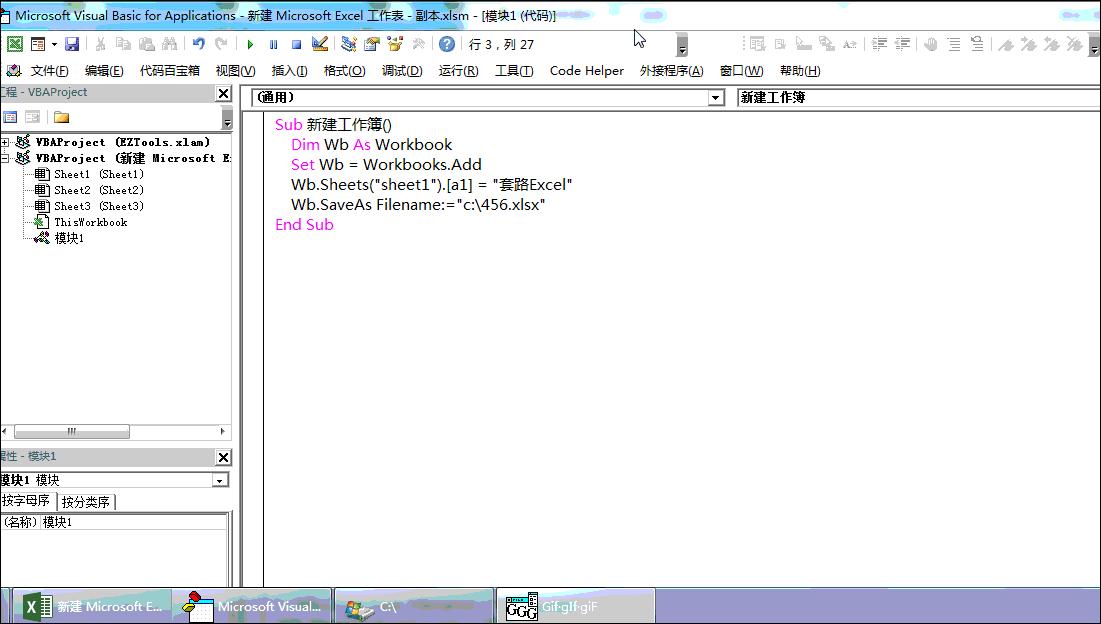This screenshot has width=1101, height=624.
Task: Click the (名称) property value field
Action: click(133, 522)
